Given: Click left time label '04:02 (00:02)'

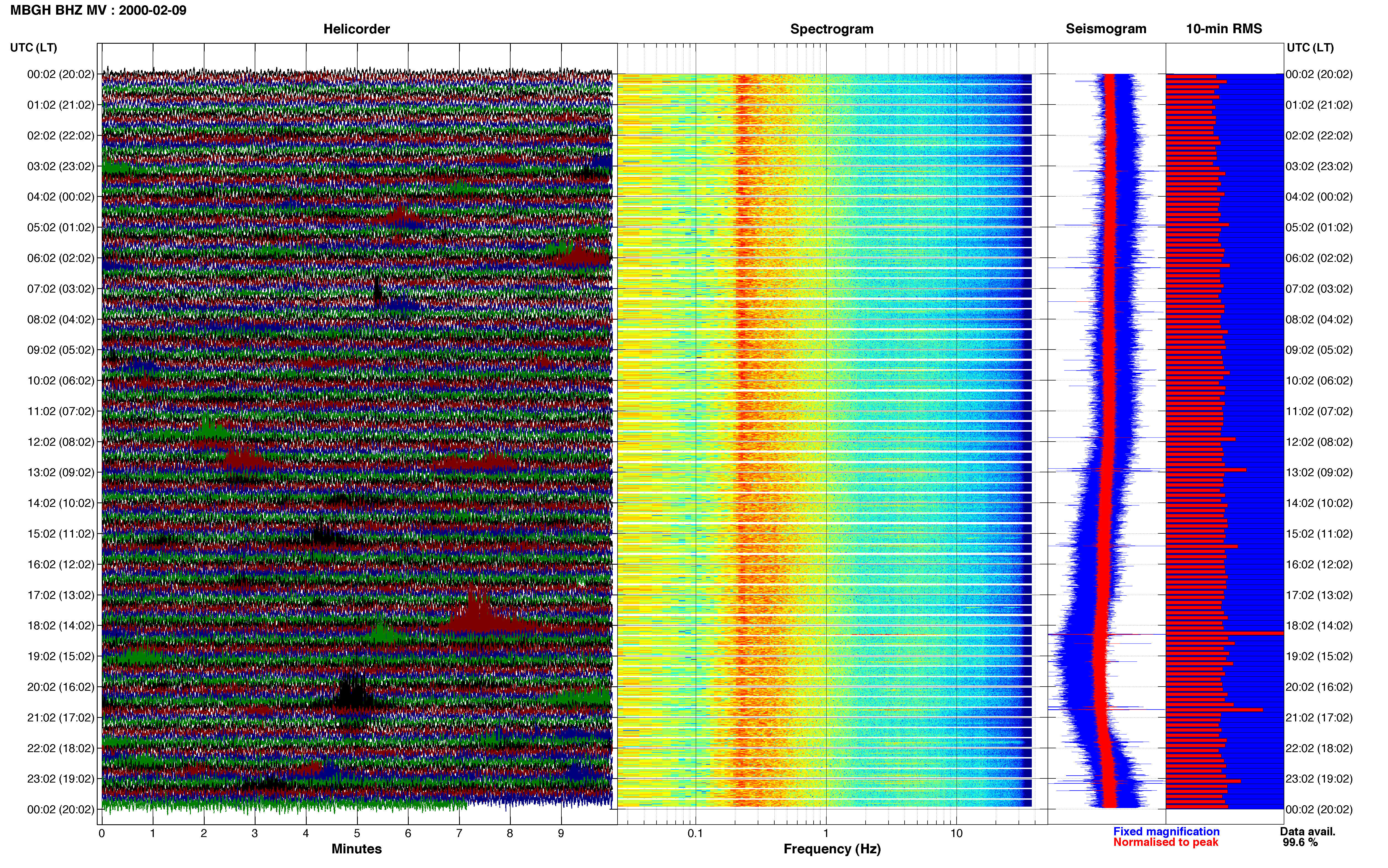Looking at the screenshot, I should coord(61,197).
